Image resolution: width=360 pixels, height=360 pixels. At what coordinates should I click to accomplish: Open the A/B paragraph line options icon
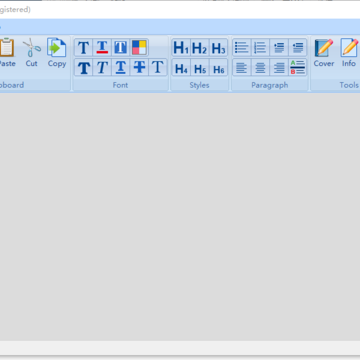tap(298, 68)
